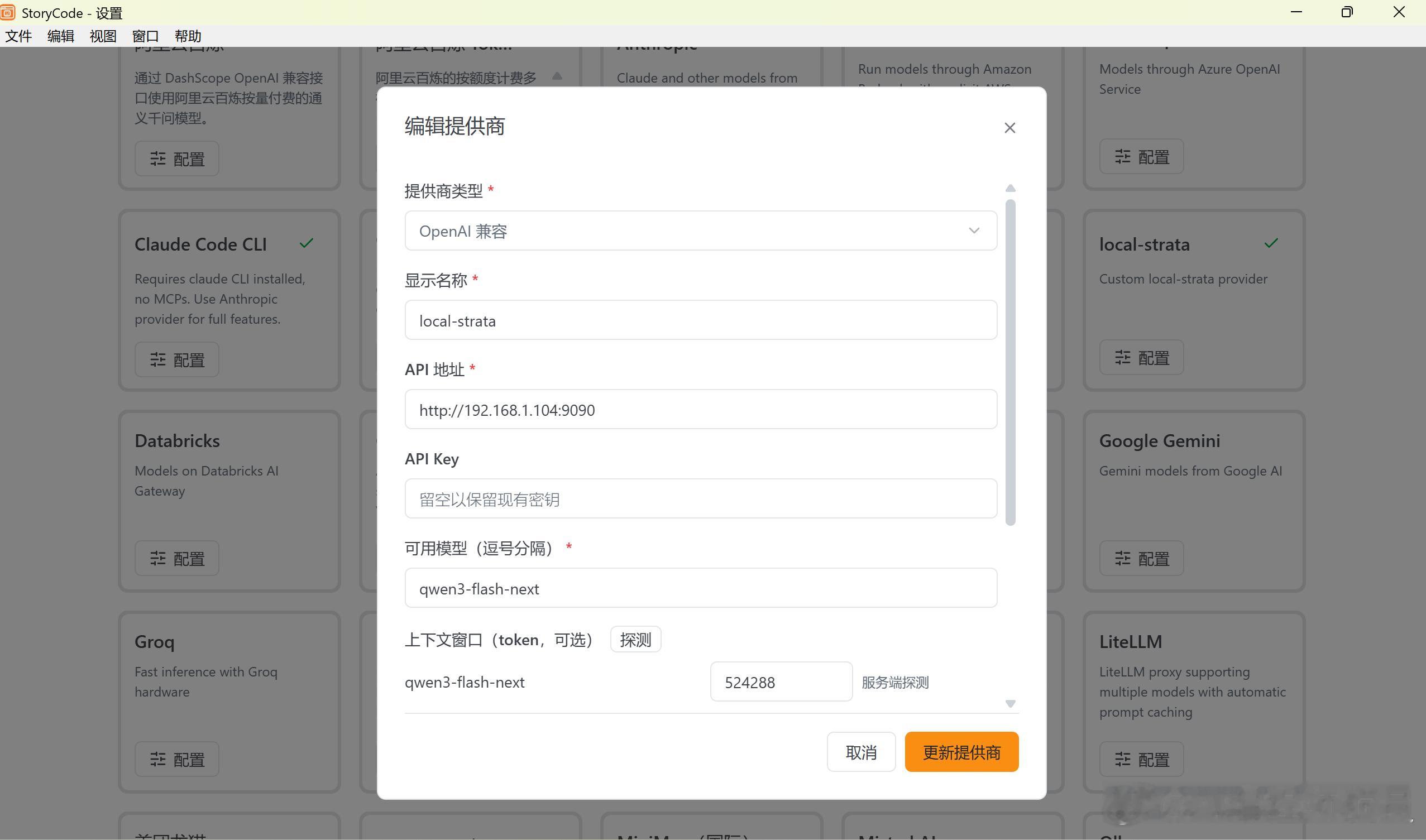Click the dialog scrollbar down arrow
The height and width of the screenshot is (840, 1426).
coord(1010,704)
